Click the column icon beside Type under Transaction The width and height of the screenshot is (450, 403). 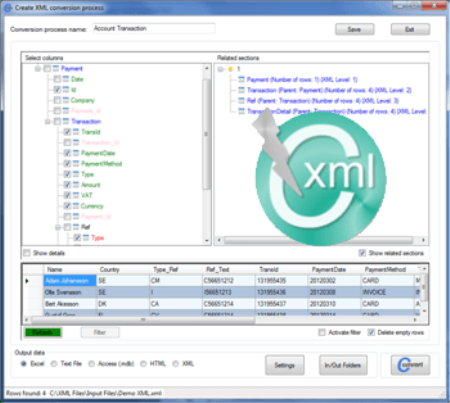[76, 174]
